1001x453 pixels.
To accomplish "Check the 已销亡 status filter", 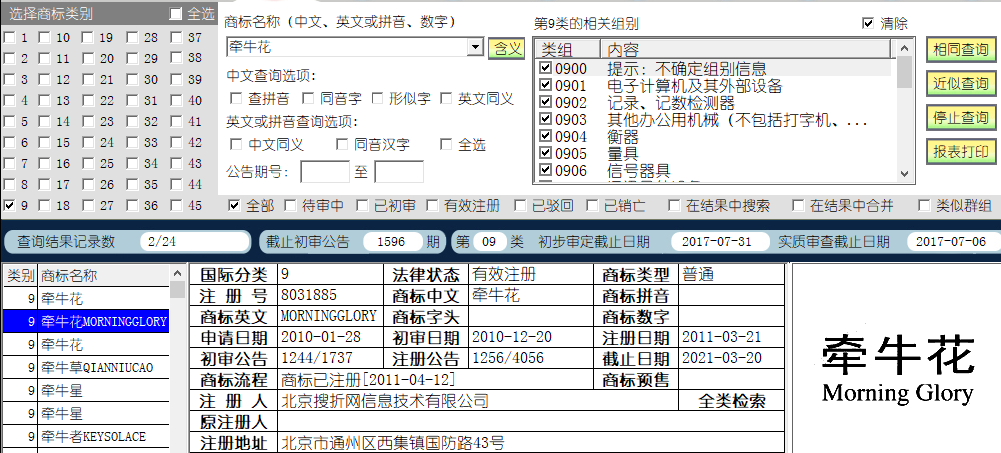I will 592,205.
